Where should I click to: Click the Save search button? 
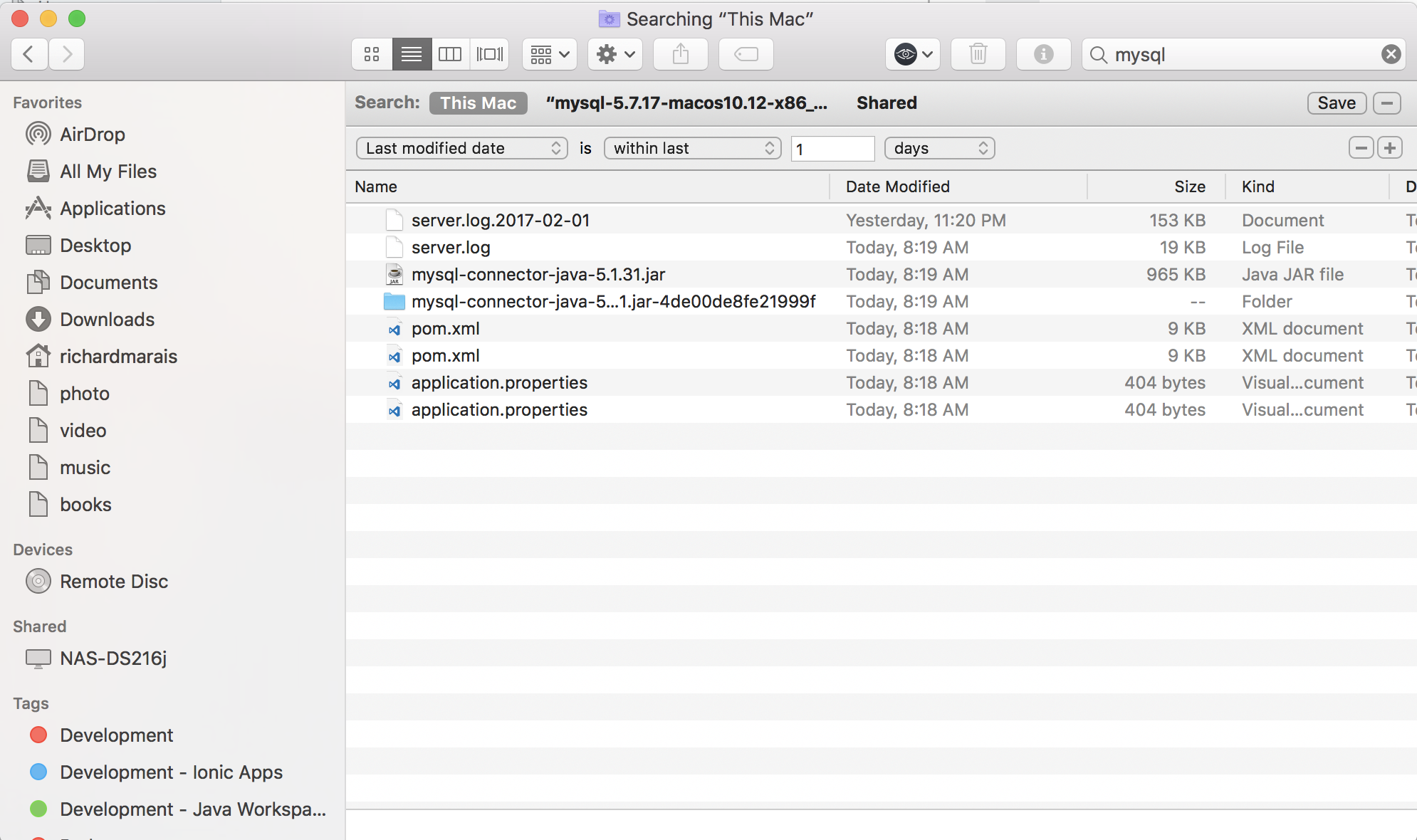(1336, 103)
